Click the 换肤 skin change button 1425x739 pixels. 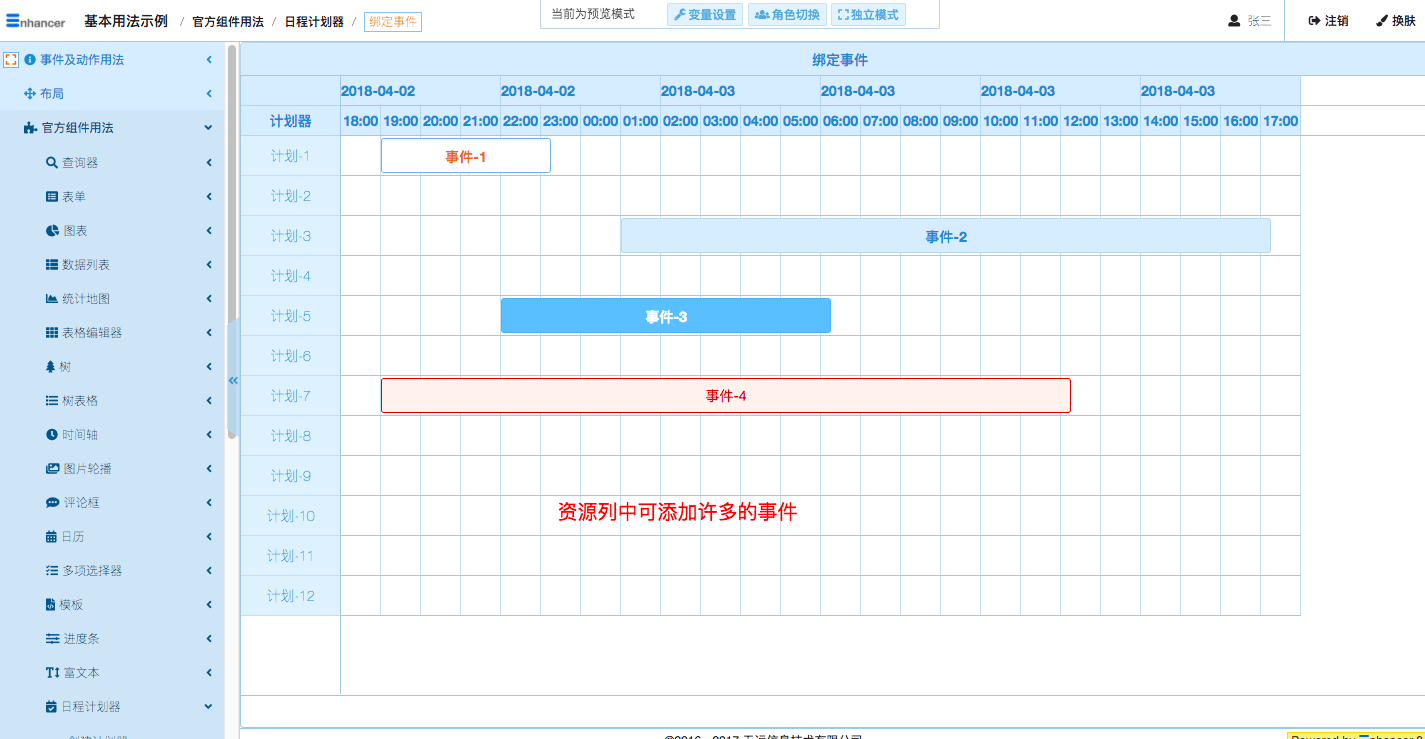coord(1395,21)
